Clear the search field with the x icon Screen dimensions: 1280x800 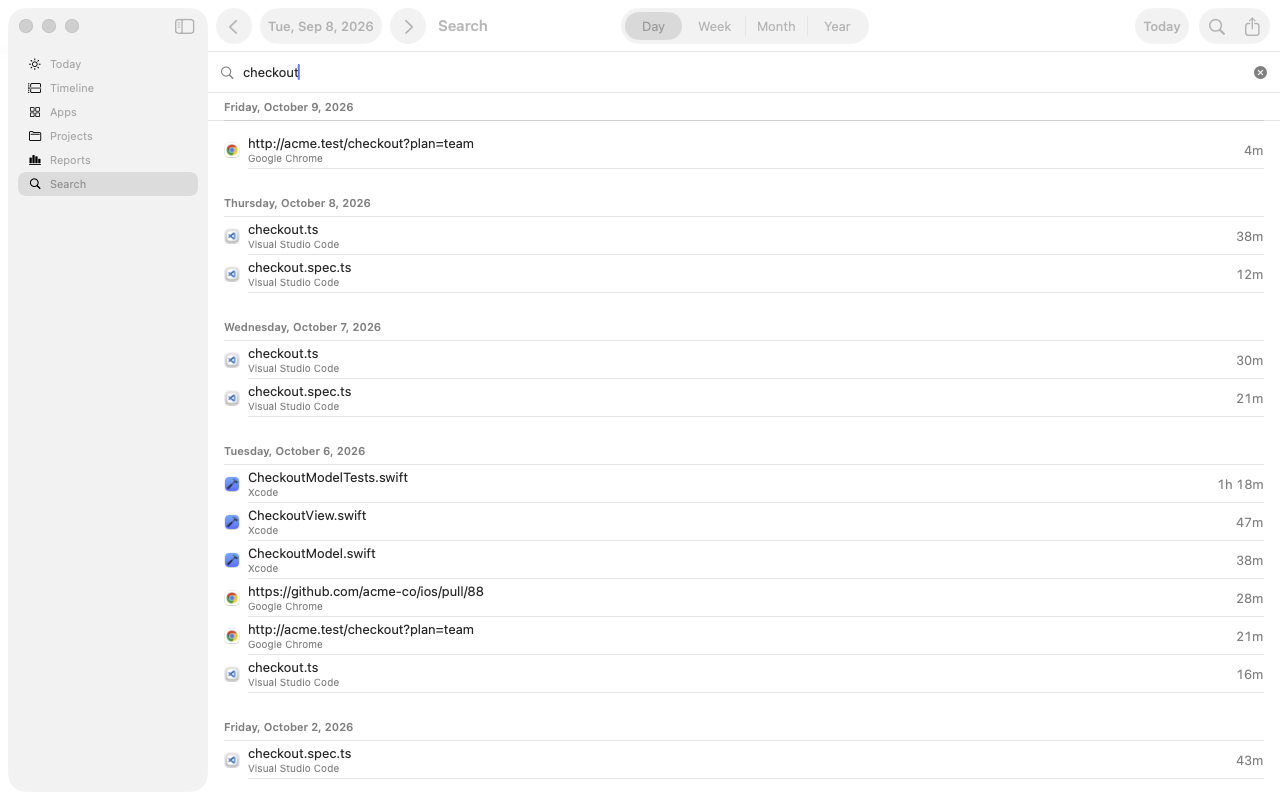pyautogui.click(x=1260, y=72)
